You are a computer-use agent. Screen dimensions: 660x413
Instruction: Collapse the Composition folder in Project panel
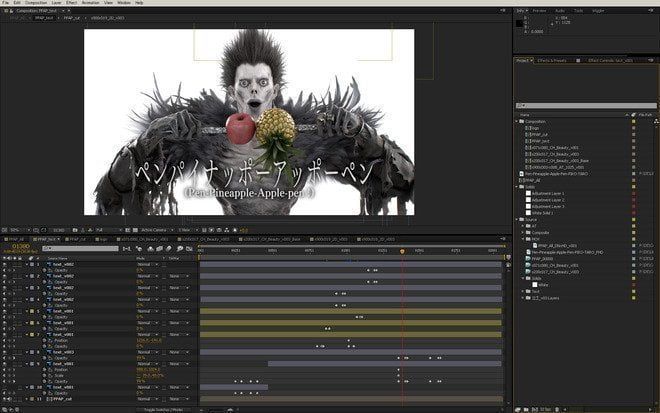(x=517, y=121)
